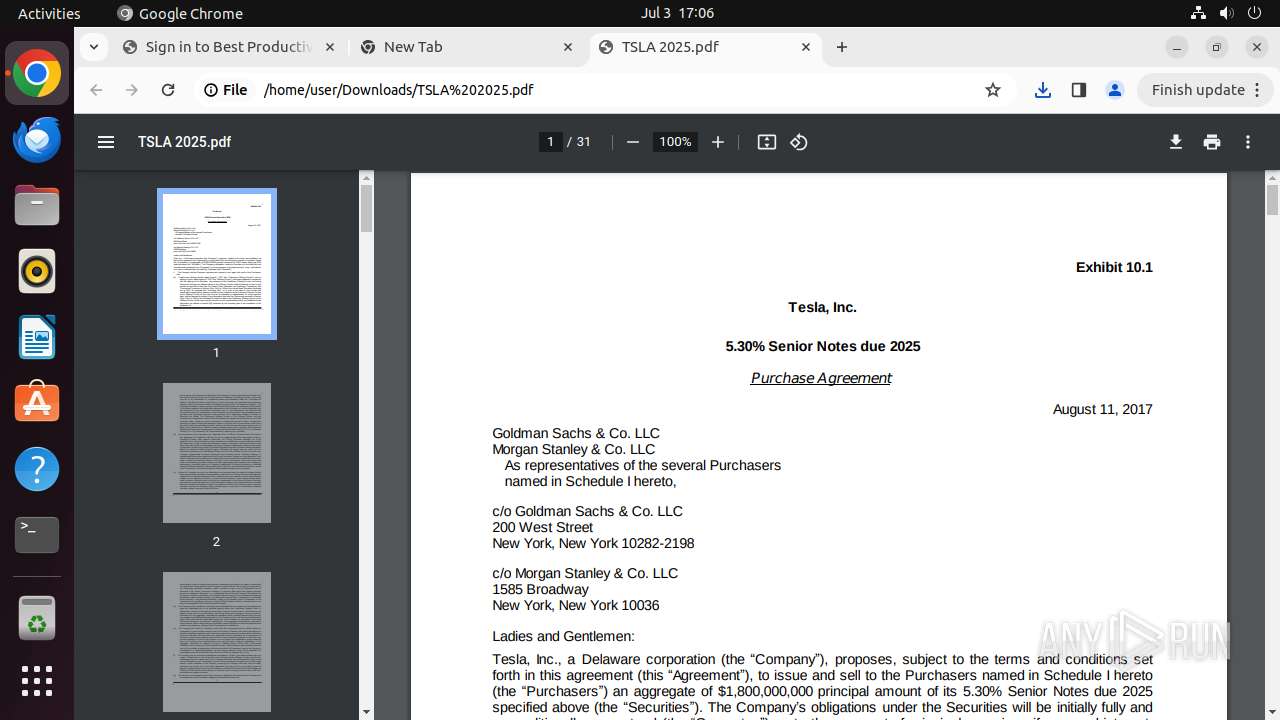Select page 3 thumbnail

tap(217, 642)
